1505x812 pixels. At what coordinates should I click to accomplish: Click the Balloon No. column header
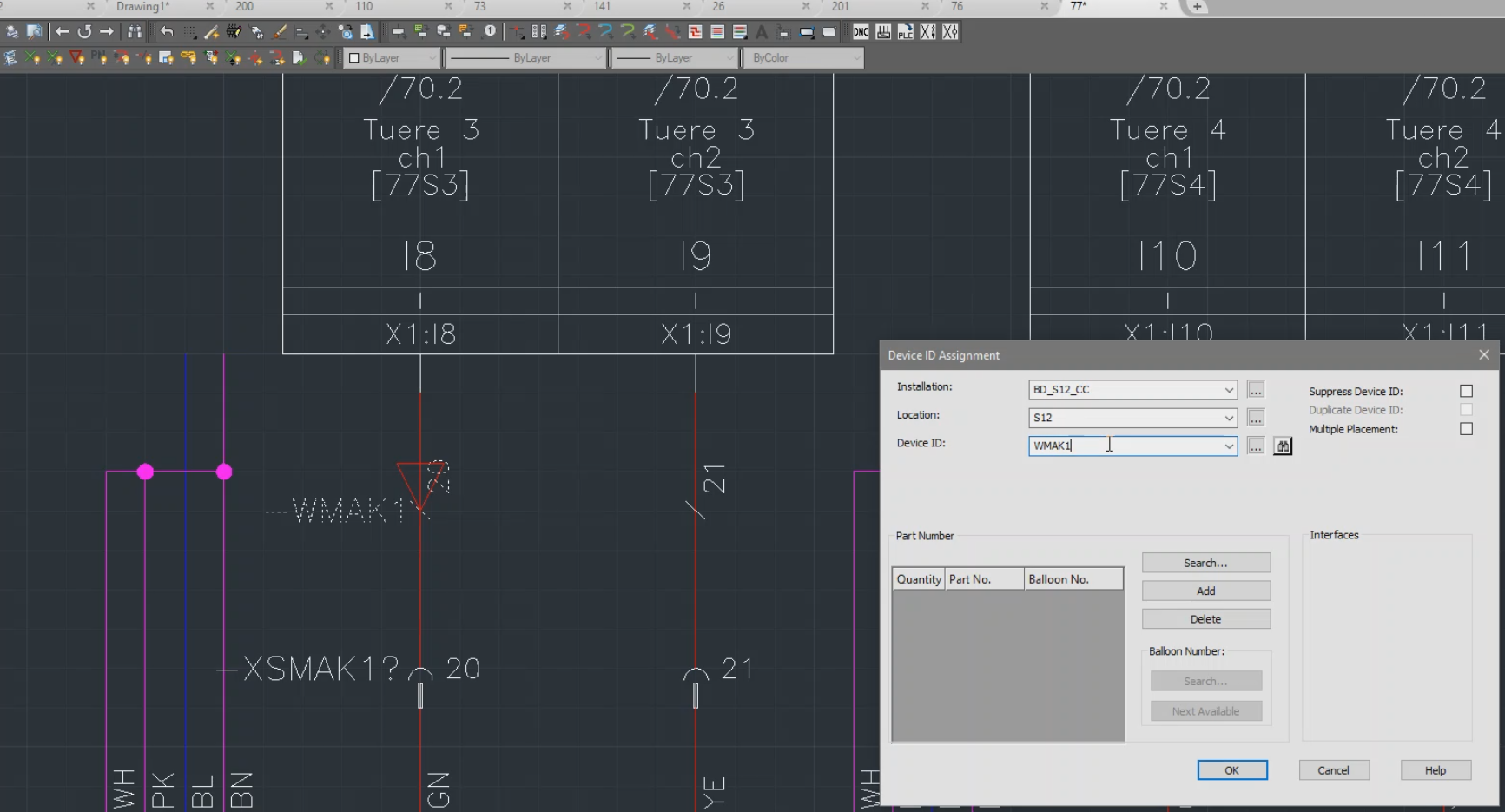coord(1073,579)
